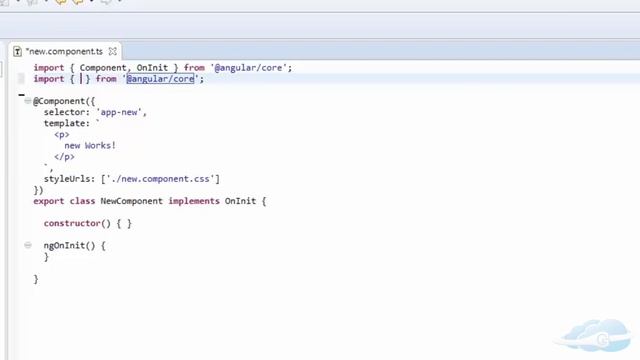Click the opening <p> tag
The image size is (640, 360).
[62, 134]
